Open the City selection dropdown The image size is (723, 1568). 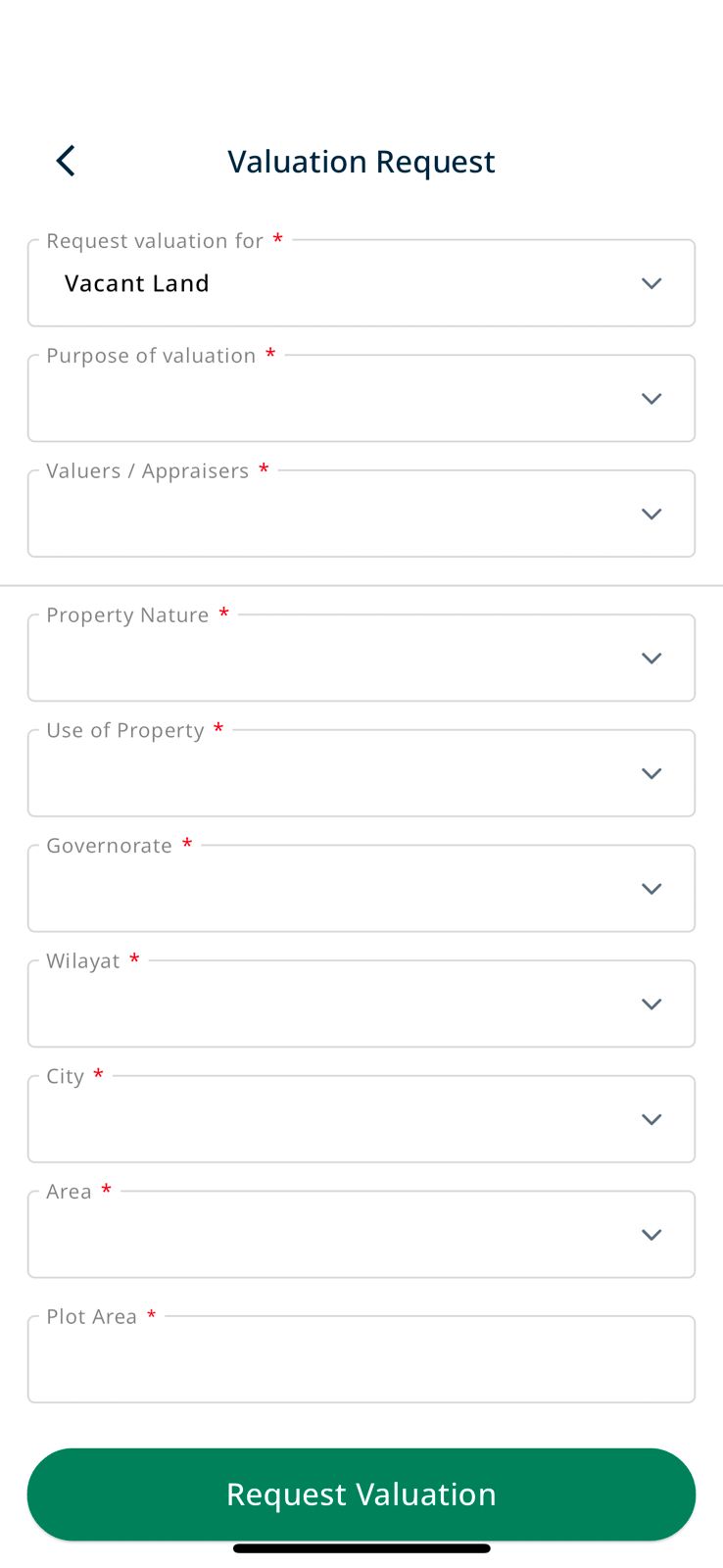pos(361,1118)
